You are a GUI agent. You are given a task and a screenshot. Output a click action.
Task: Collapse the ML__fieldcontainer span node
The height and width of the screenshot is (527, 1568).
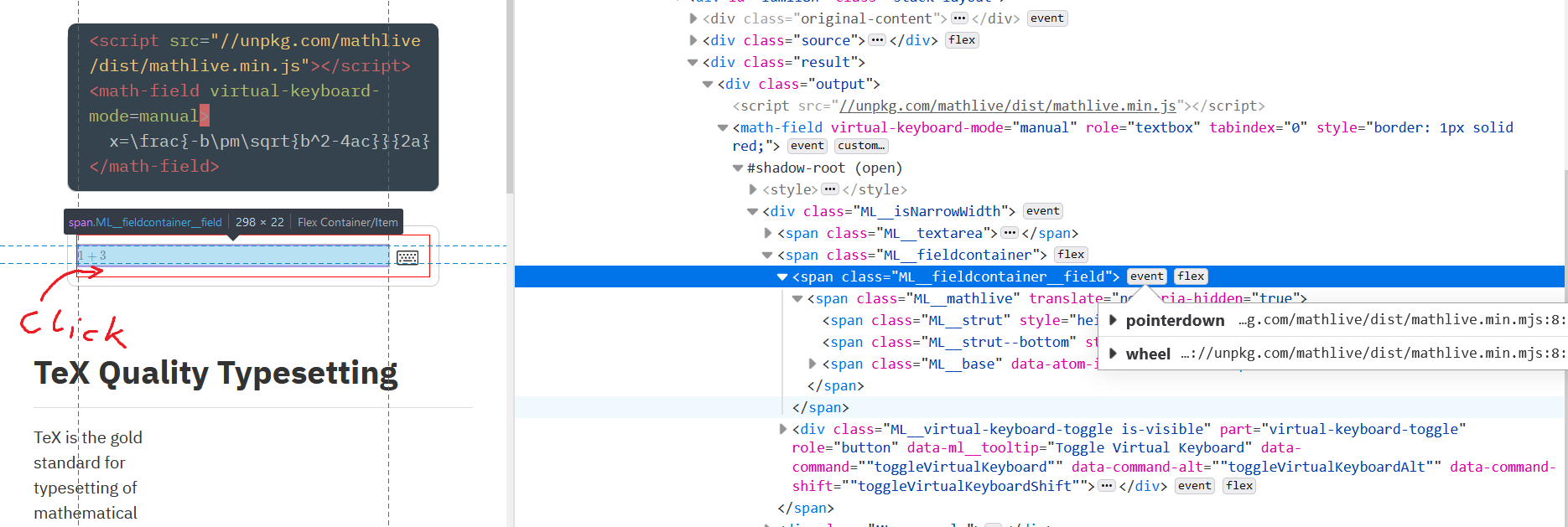click(767, 255)
